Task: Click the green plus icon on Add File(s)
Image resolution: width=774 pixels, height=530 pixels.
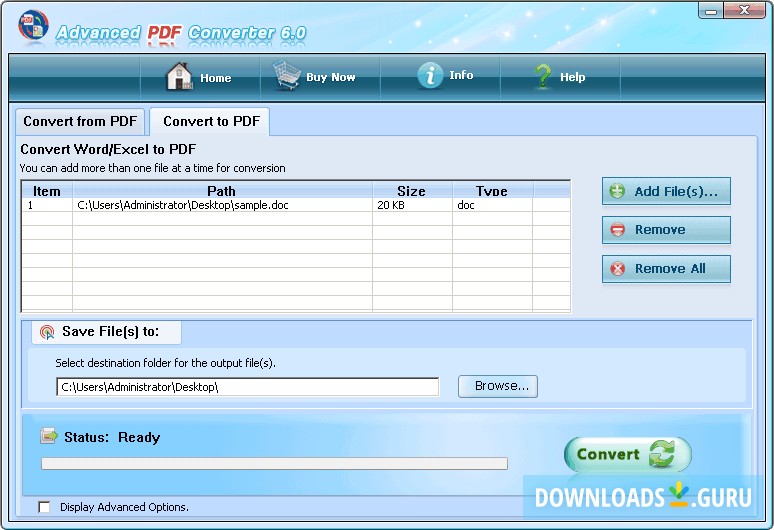Action: pos(617,191)
